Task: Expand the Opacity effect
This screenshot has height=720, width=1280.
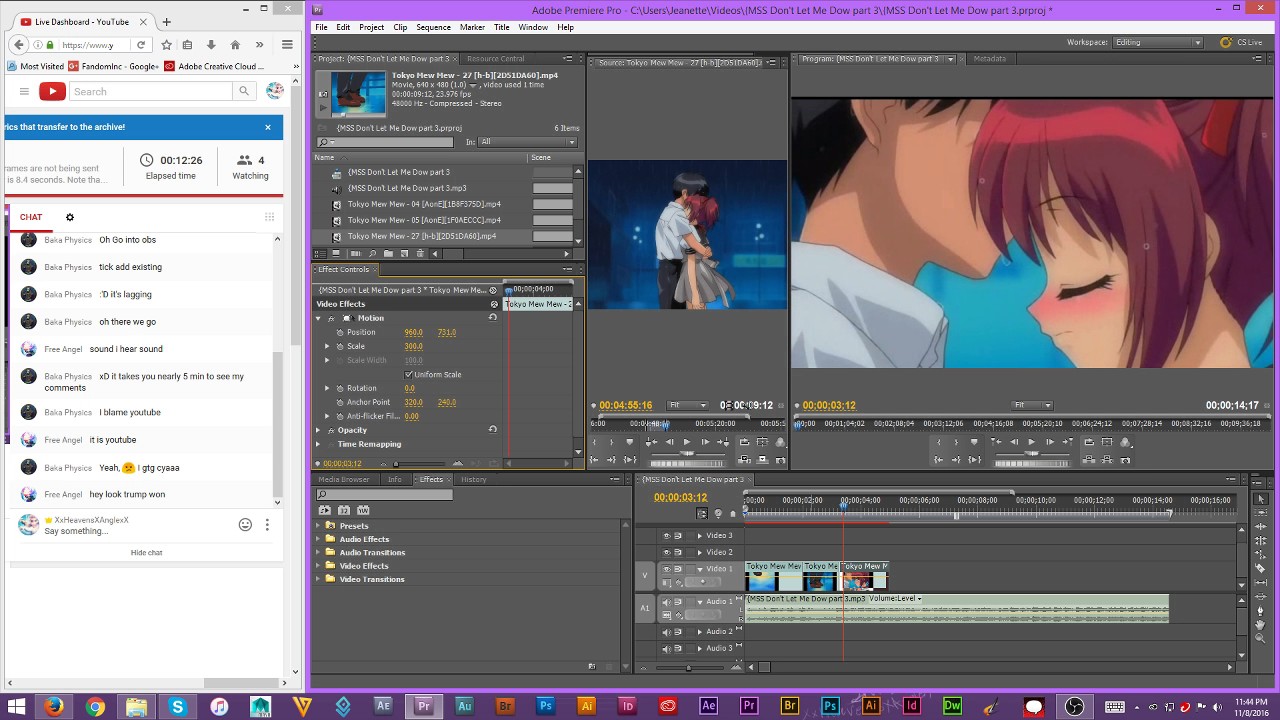Action: (x=318, y=430)
